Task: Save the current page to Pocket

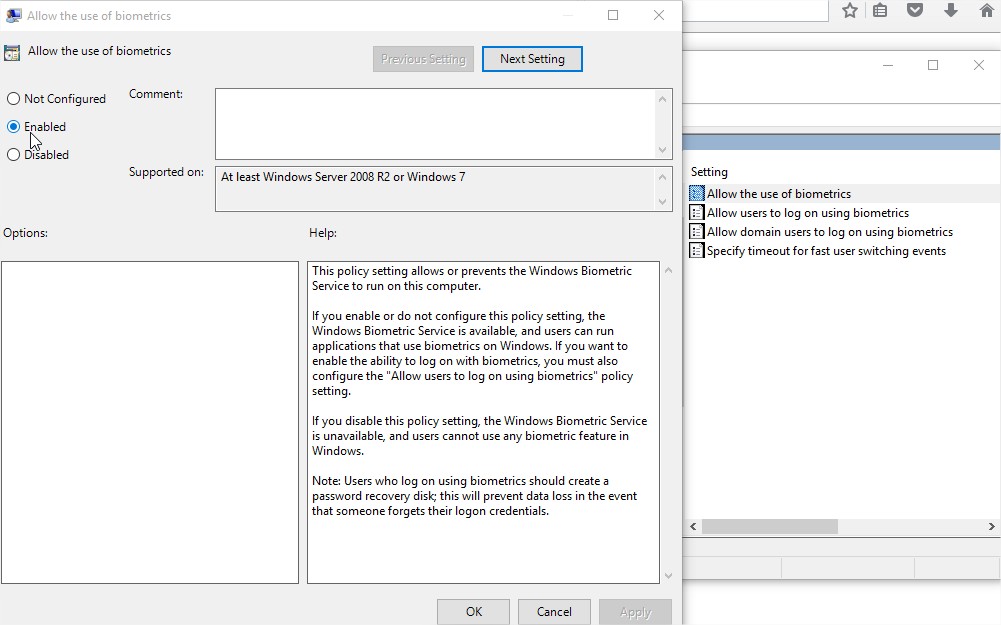Action: point(913,10)
